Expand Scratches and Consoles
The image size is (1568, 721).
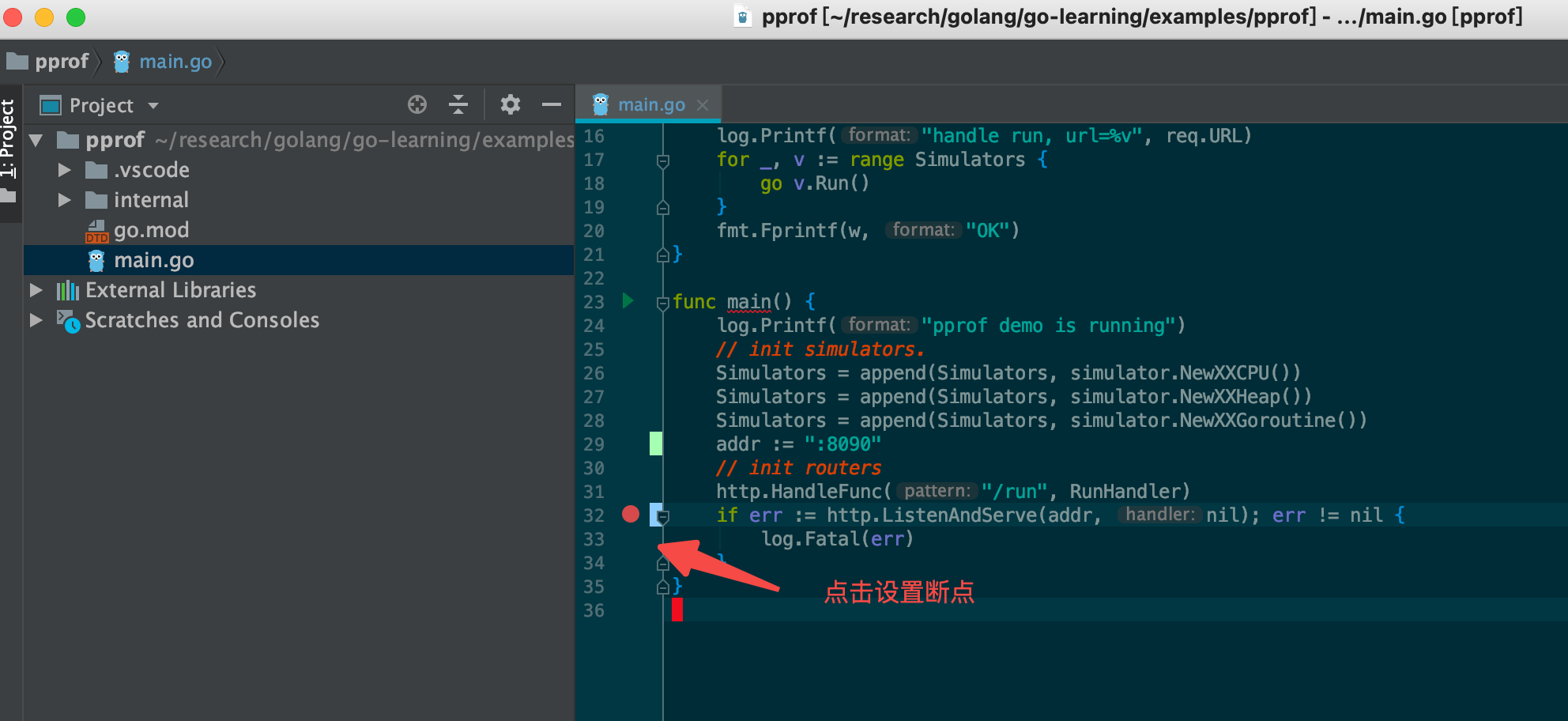click(35, 319)
